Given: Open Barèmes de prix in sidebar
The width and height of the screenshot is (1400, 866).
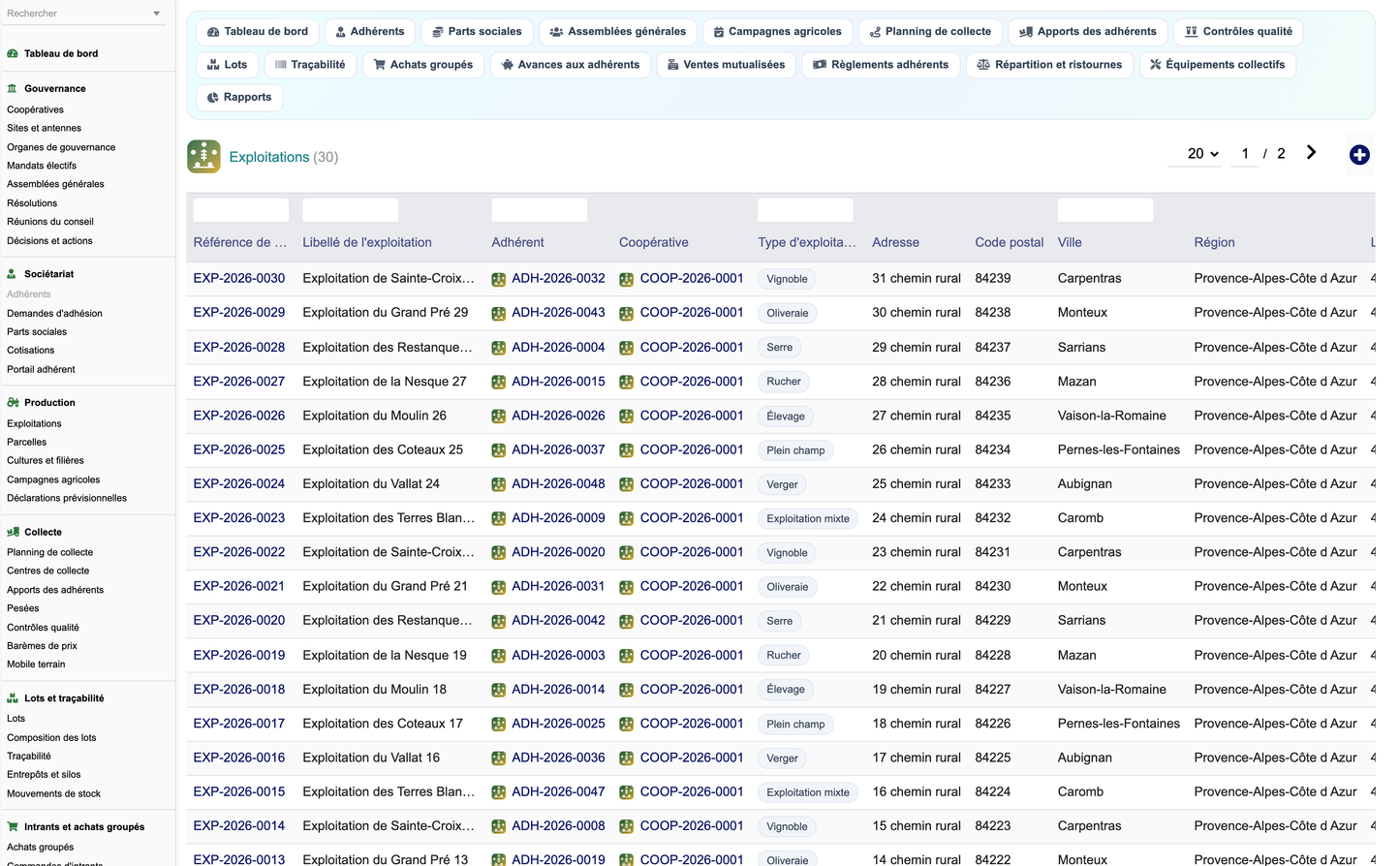Looking at the screenshot, I should [42, 646].
